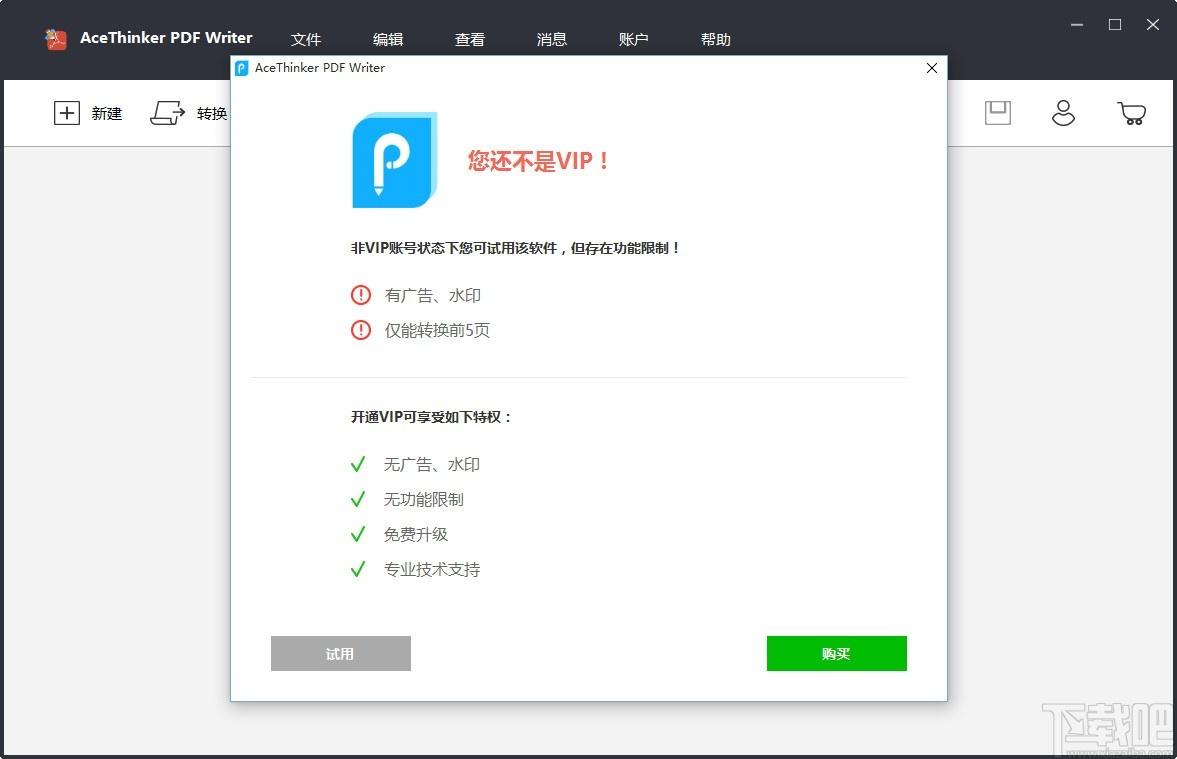The width and height of the screenshot is (1177, 759).
Task: Click green checkmark beside 无广告、水印
Action: [358, 465]
